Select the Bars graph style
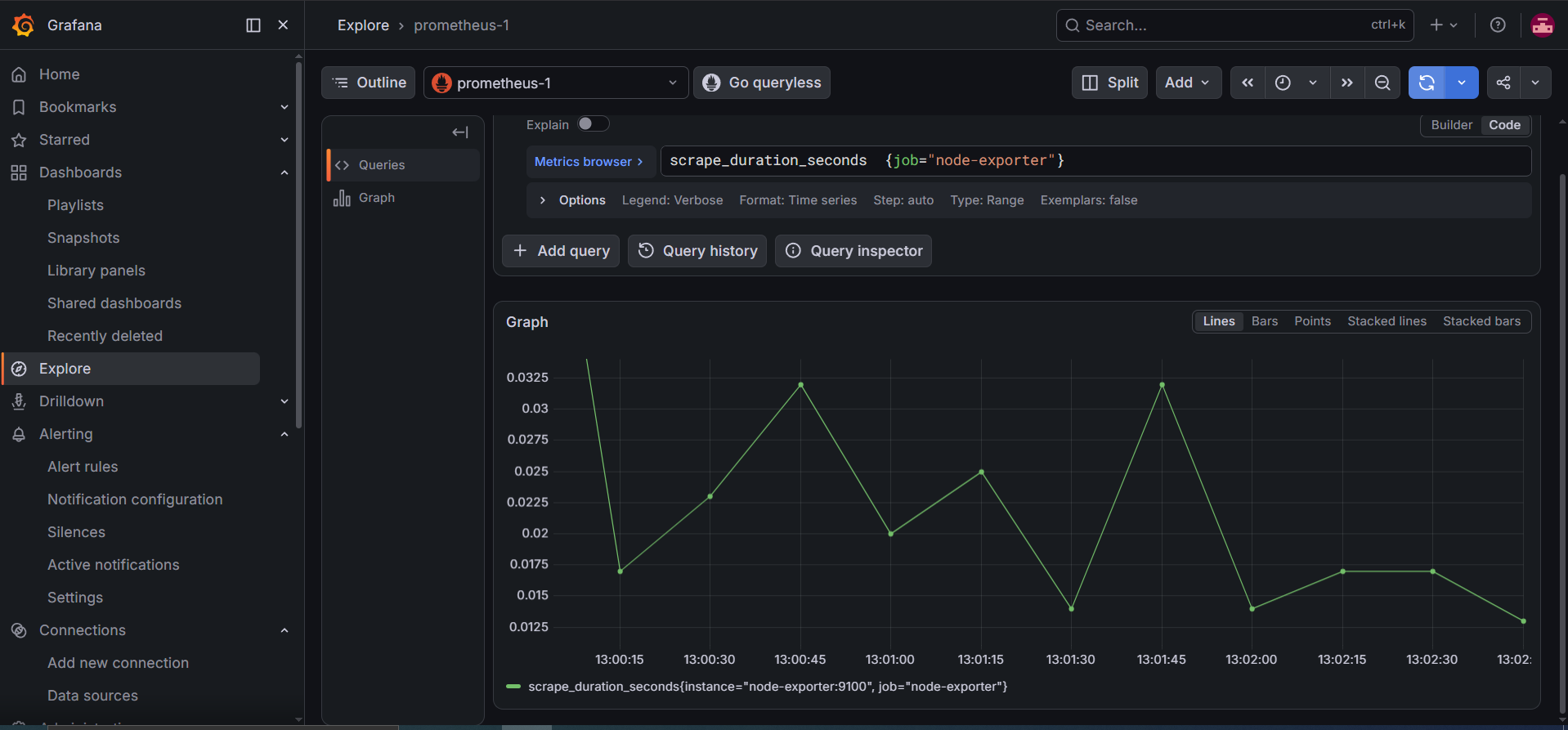1568x730 pixels. 1264,321
